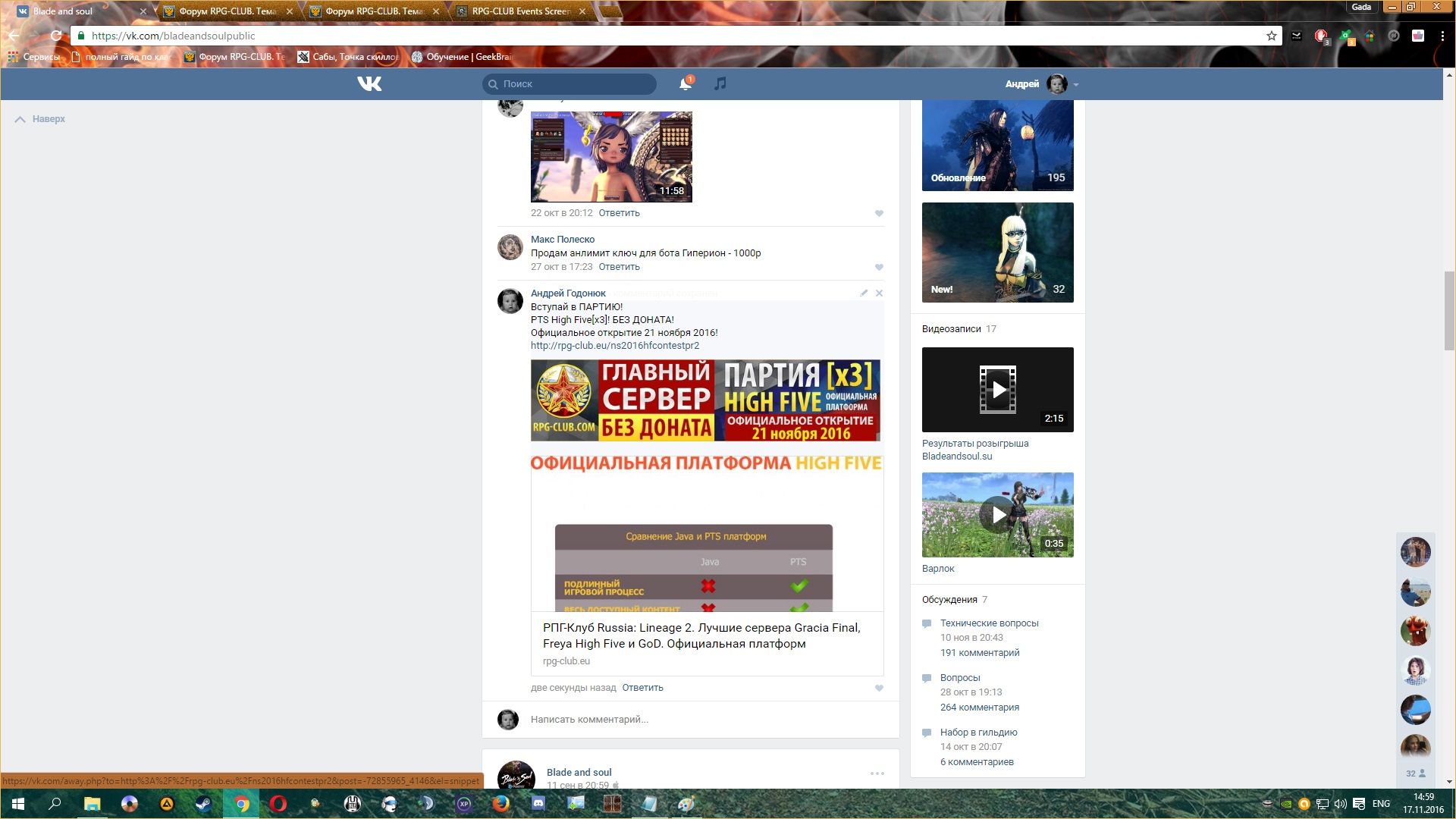The image size is (1456, 819).
Task: Open the Вопросы discussion
Action: [x=960, y=678]
